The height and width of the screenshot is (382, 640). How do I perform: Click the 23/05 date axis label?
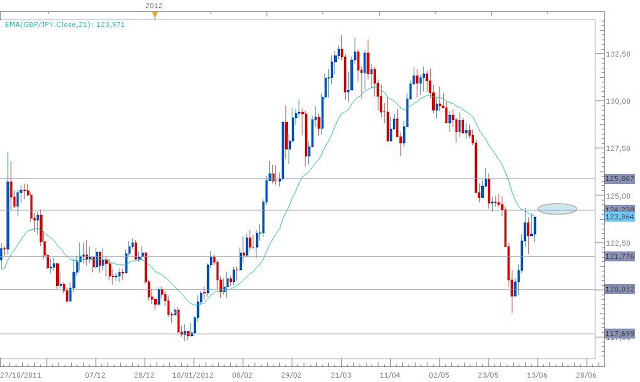488,375
